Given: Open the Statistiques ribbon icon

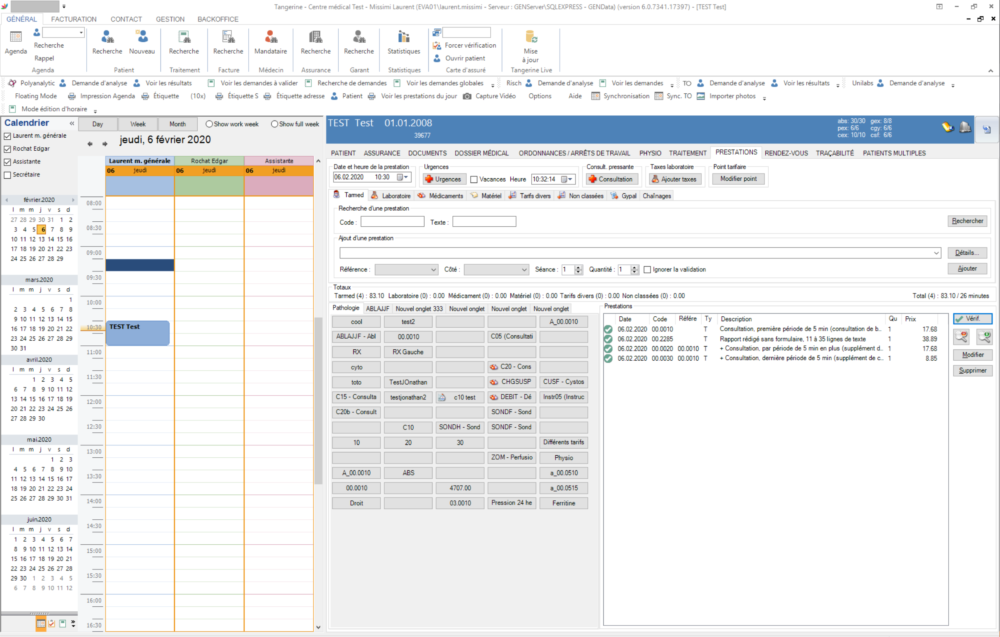Looking at the screenshot, I should click(x=404, y=37).
